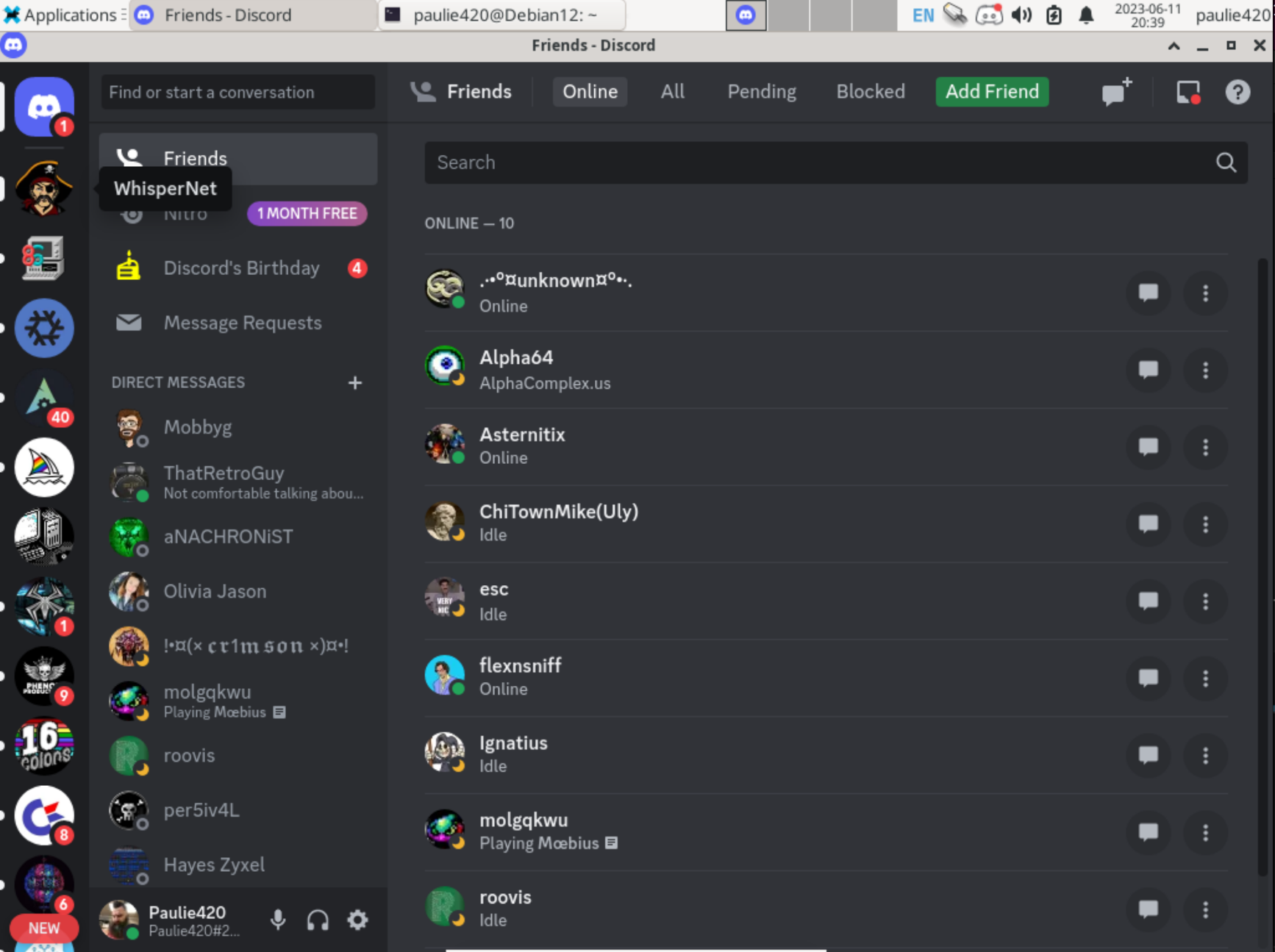Message Alpha64 via chat bubble icon
This screenshot has height=952, width=1275.
(x=1149, y=370)
